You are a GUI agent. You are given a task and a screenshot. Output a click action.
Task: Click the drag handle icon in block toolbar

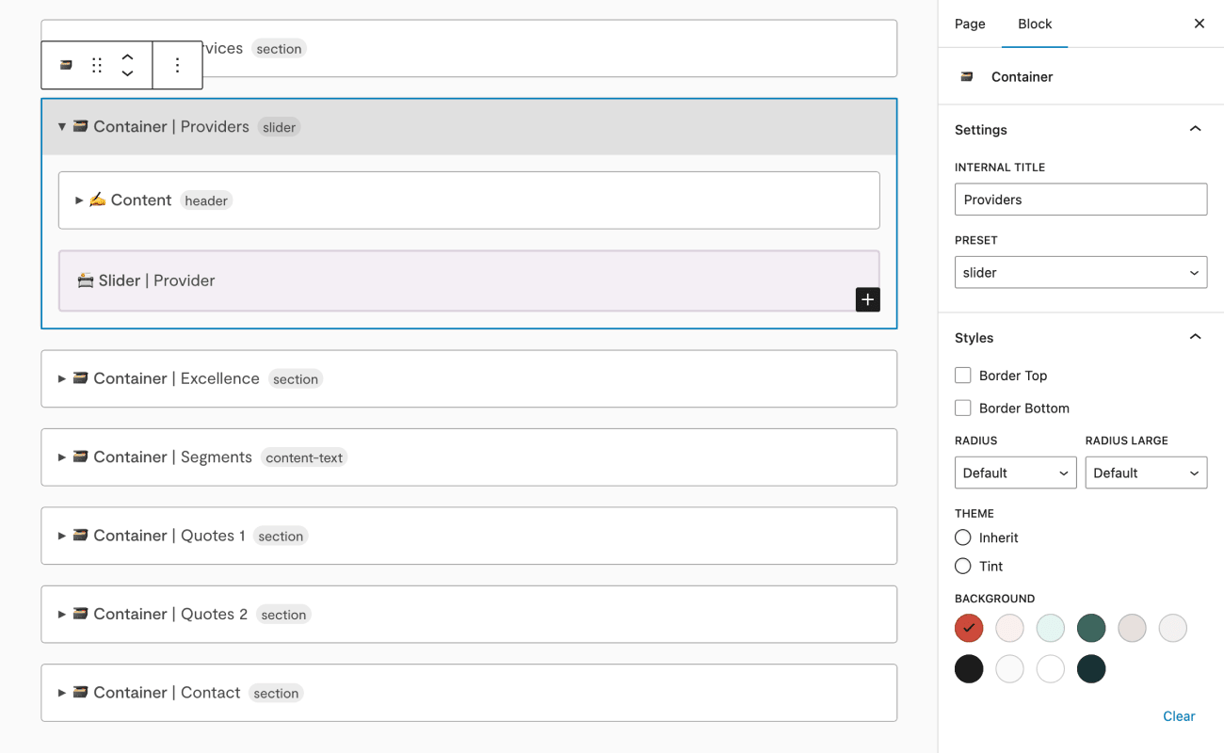point(97,65)
